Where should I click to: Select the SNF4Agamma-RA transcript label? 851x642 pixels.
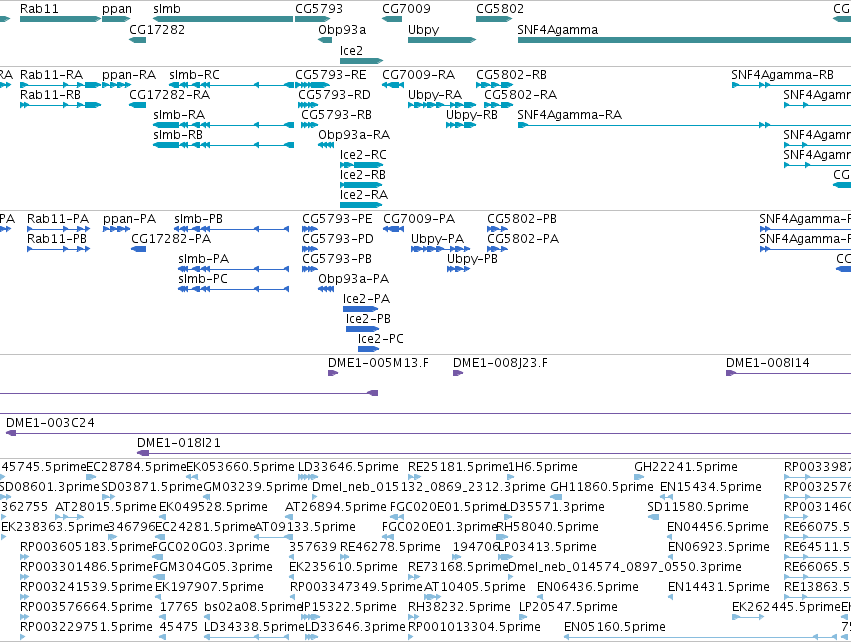click(569, 116)
